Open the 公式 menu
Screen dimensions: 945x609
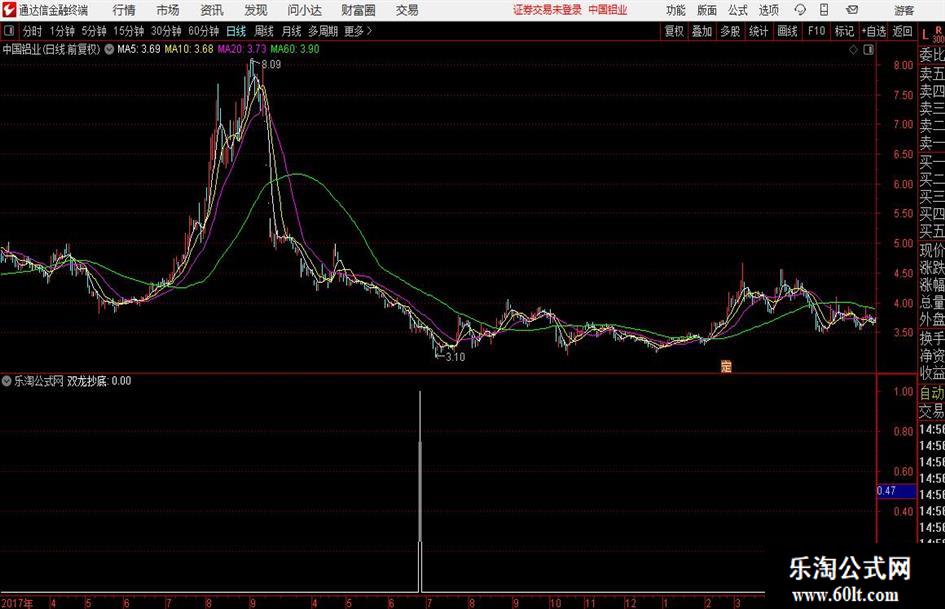coord(738,10)
